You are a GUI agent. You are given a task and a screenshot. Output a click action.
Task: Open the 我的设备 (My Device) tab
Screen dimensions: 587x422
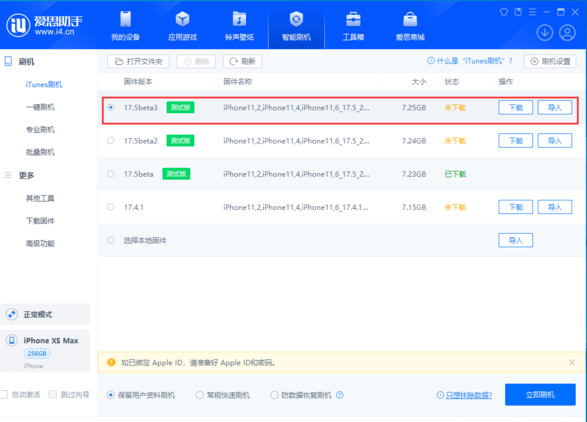125,26
